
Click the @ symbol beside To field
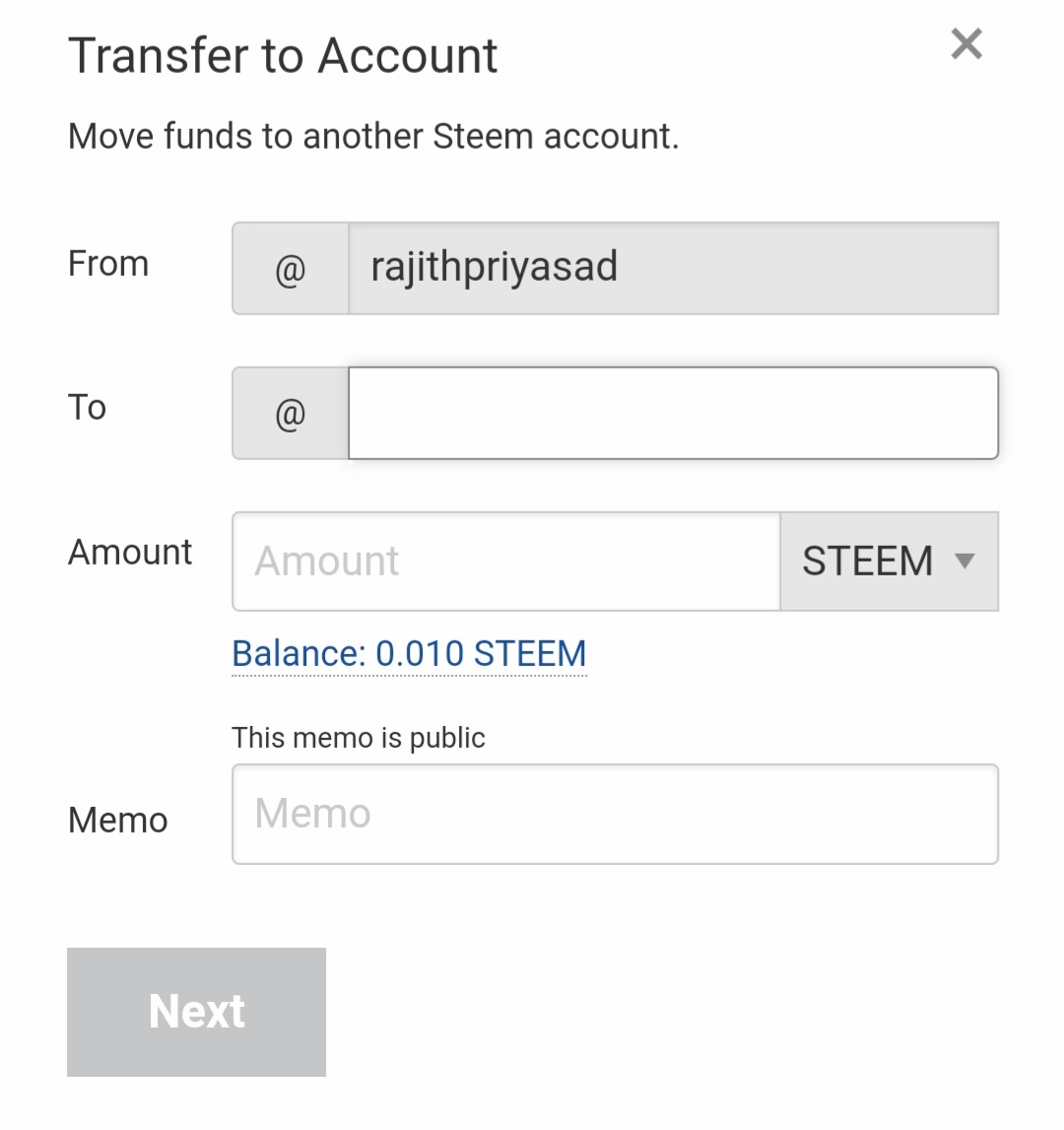(291, 414)
